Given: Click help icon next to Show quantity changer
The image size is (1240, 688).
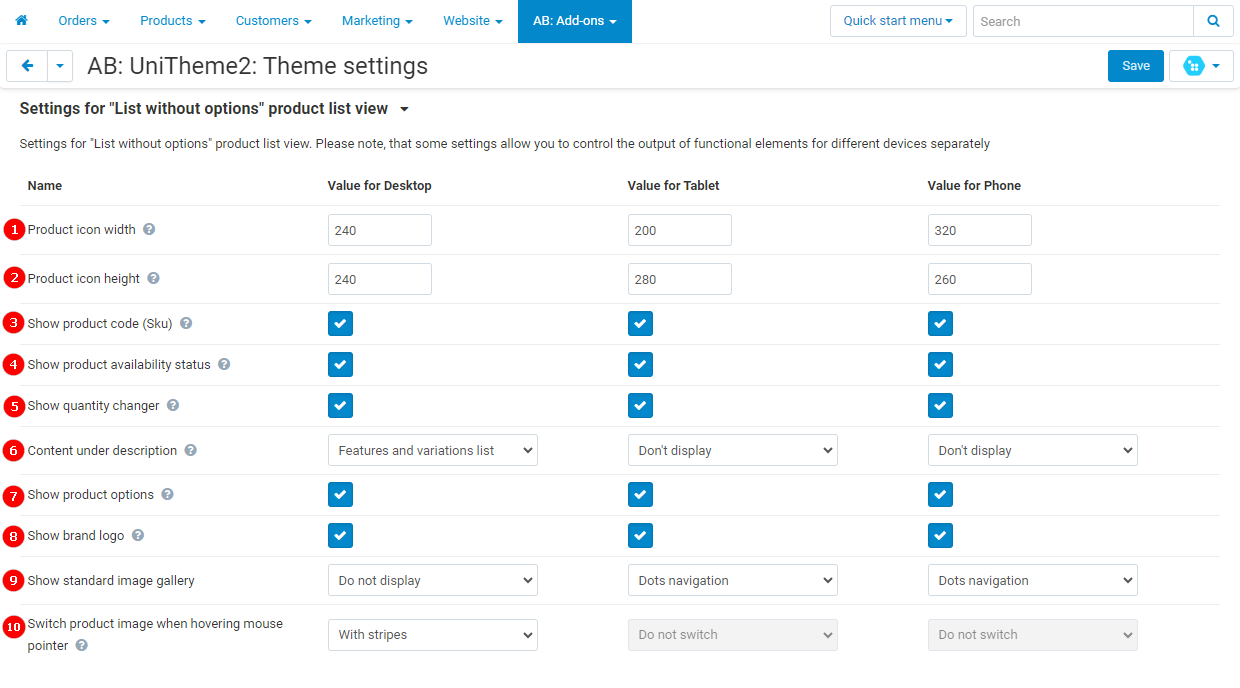Looking at the screenshot, I should point(173,405).
